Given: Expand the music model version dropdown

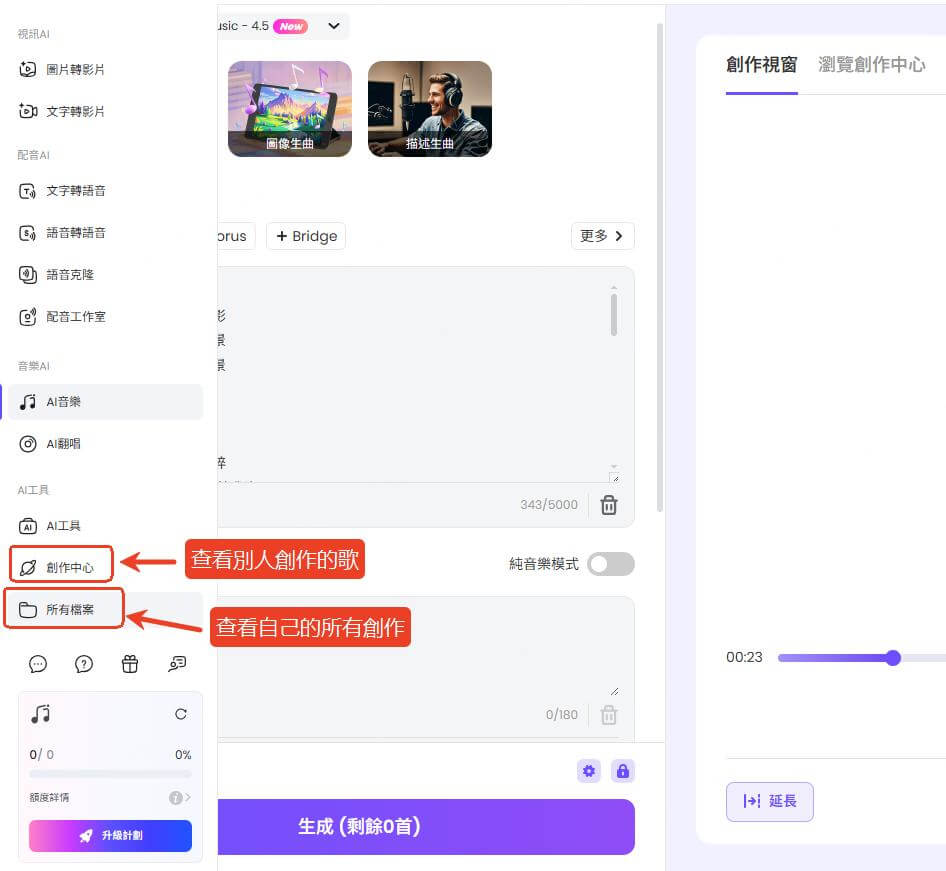Looking at the screenshot, I should tap(334, 26).
